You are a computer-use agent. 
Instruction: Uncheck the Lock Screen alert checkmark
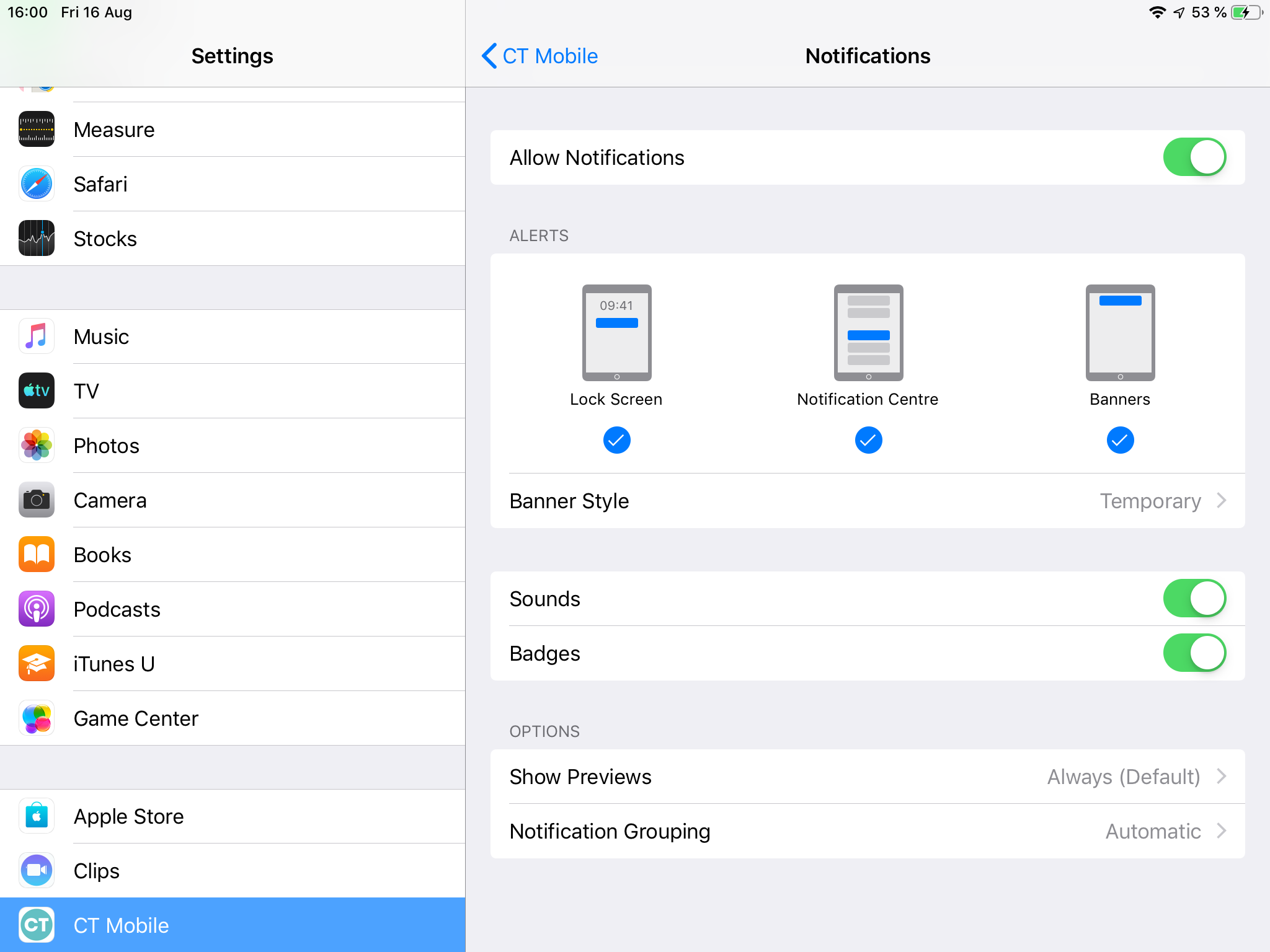coord(616,440)
